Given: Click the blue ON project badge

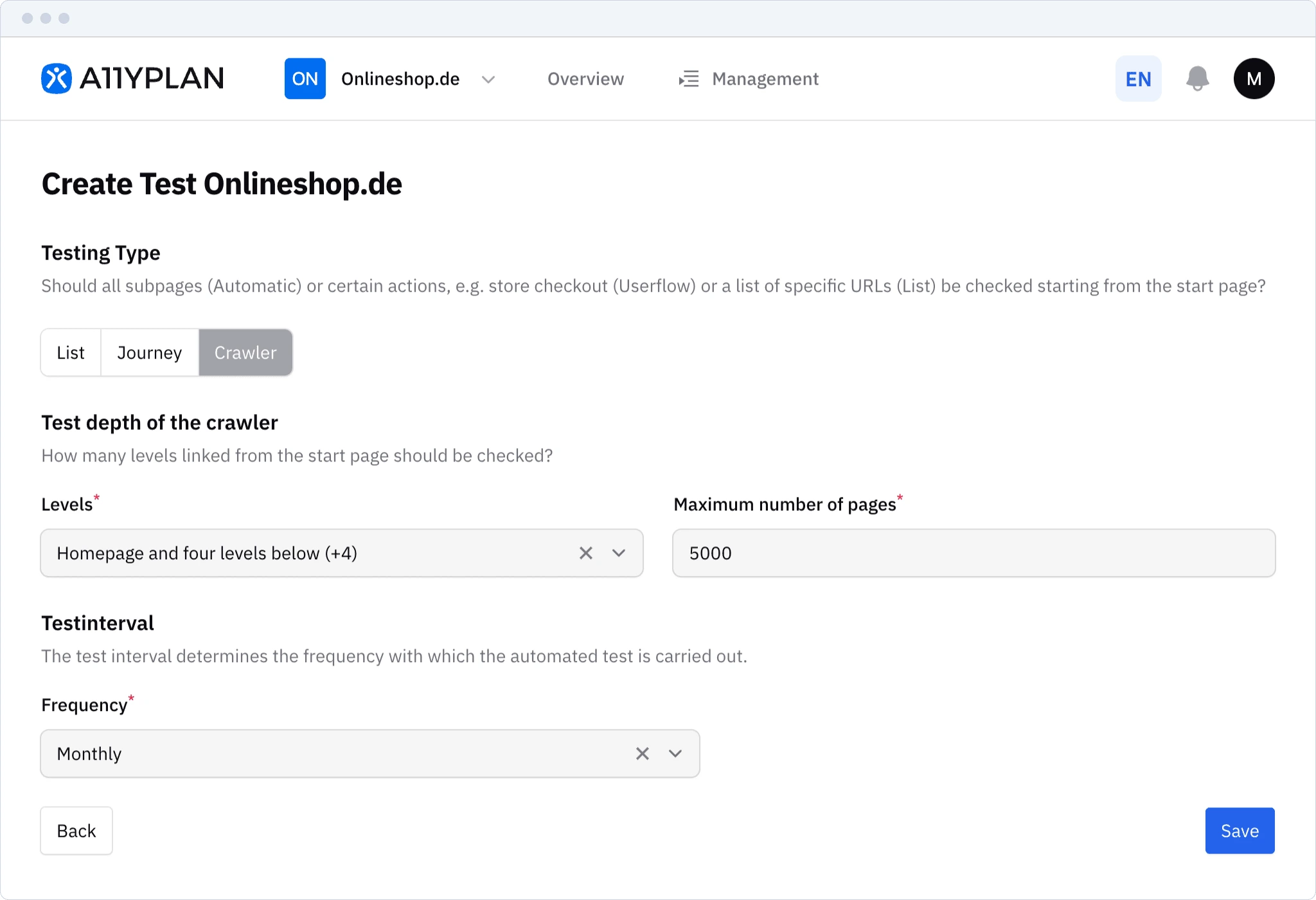Looking at the screenshot, I should tap(305, 78).
